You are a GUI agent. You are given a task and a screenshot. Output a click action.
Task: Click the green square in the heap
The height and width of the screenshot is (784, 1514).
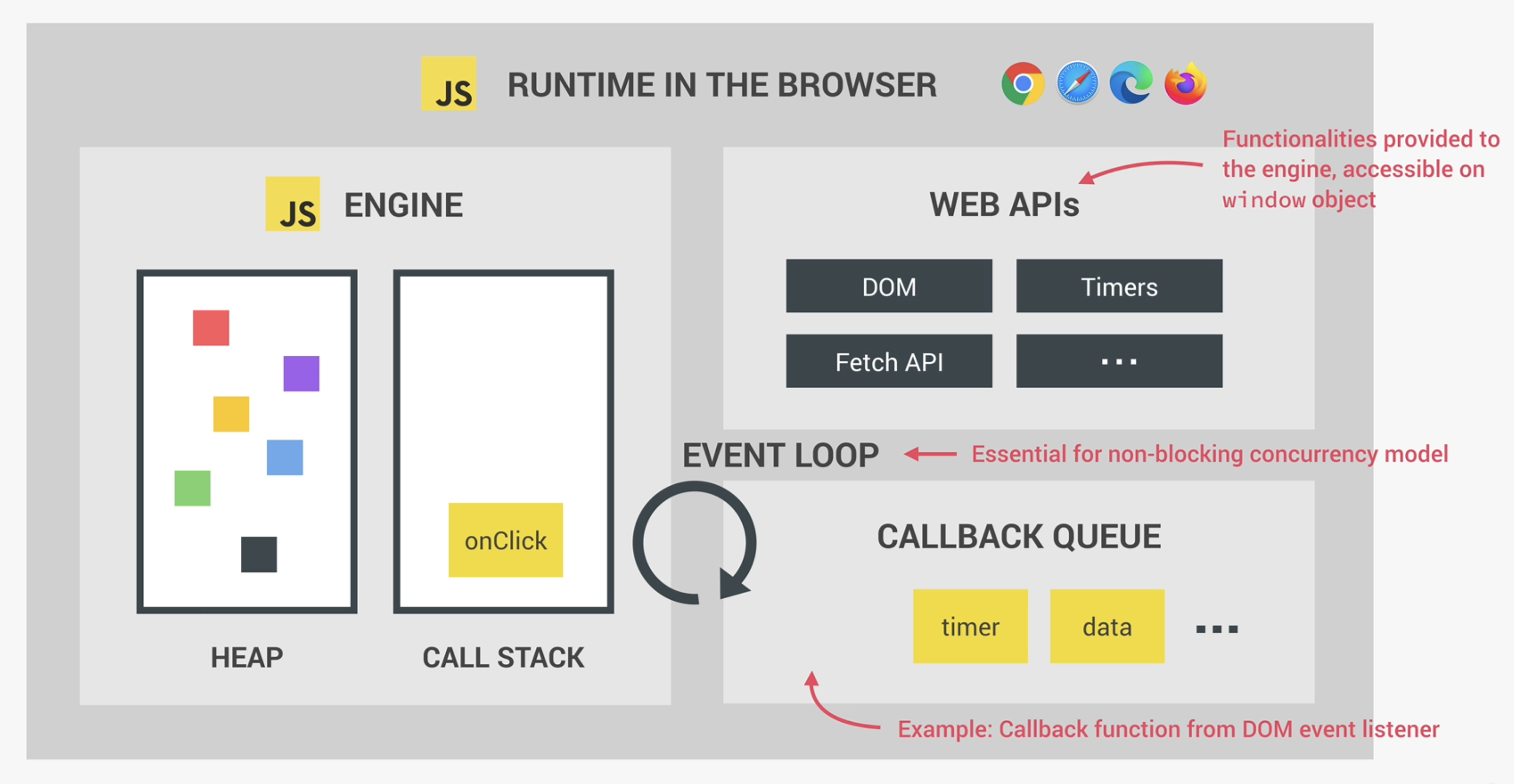[x=192, y=488]
